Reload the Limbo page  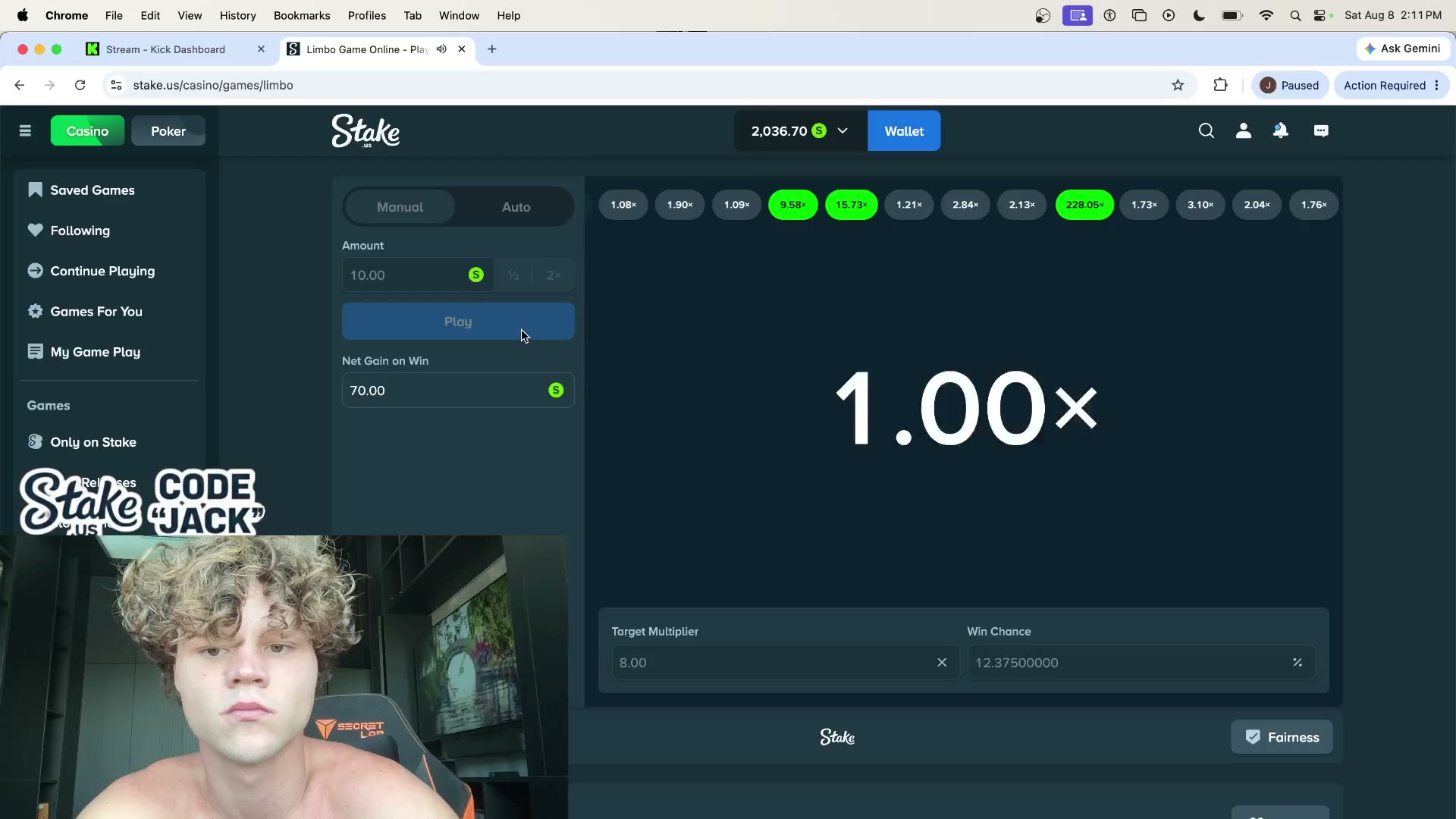80,85
